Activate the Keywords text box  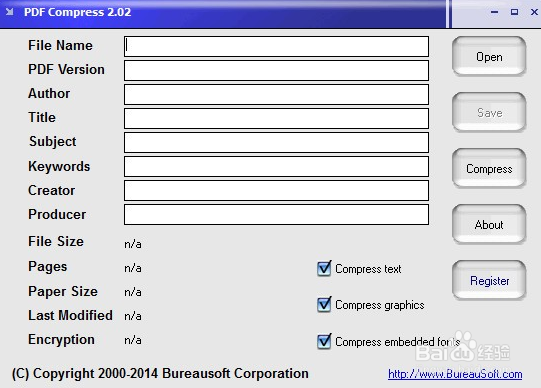[x=276, y=166]
